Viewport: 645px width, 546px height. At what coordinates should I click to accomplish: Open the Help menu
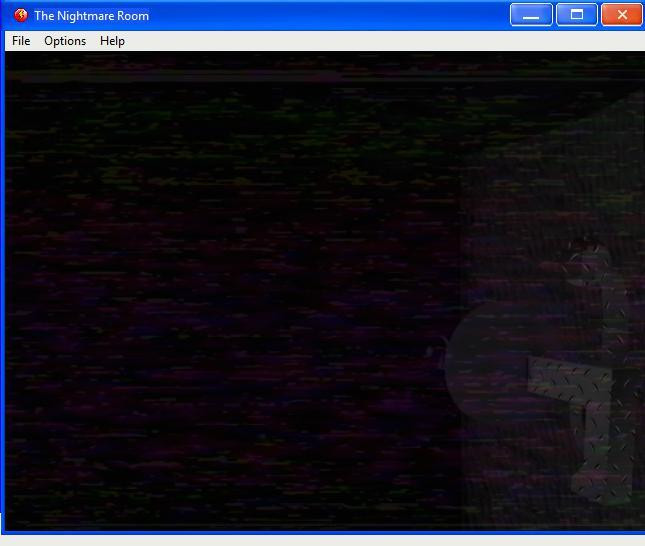point(112,41)
